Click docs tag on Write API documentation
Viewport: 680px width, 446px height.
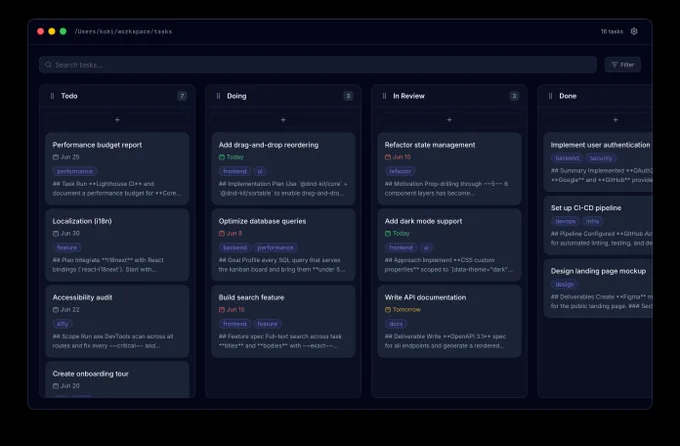point(396,324)
